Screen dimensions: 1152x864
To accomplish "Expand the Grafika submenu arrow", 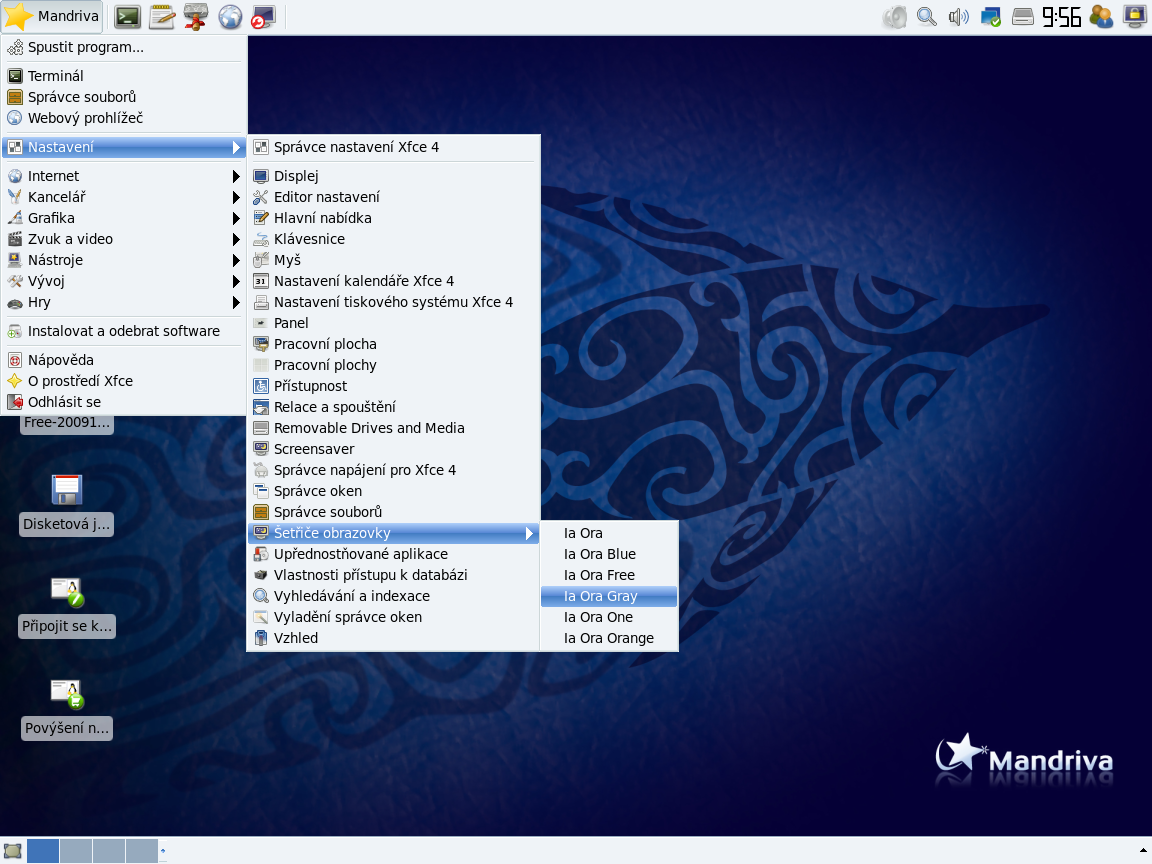I will (x=236, y=218).
